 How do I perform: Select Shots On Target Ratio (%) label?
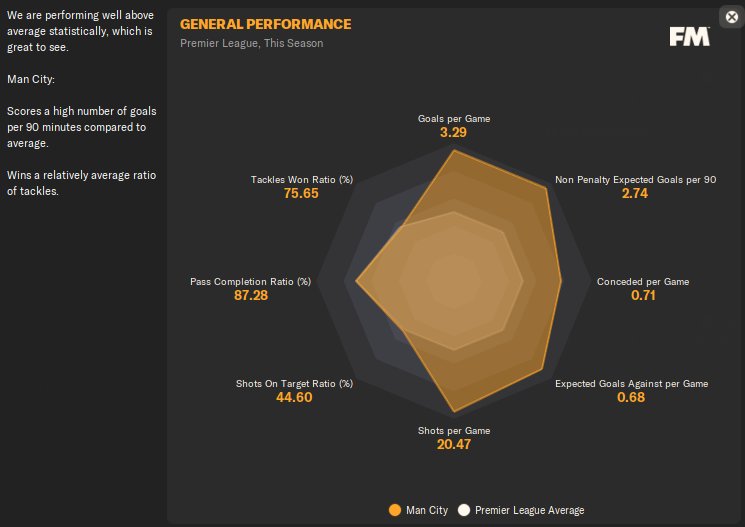pos(294,384)
